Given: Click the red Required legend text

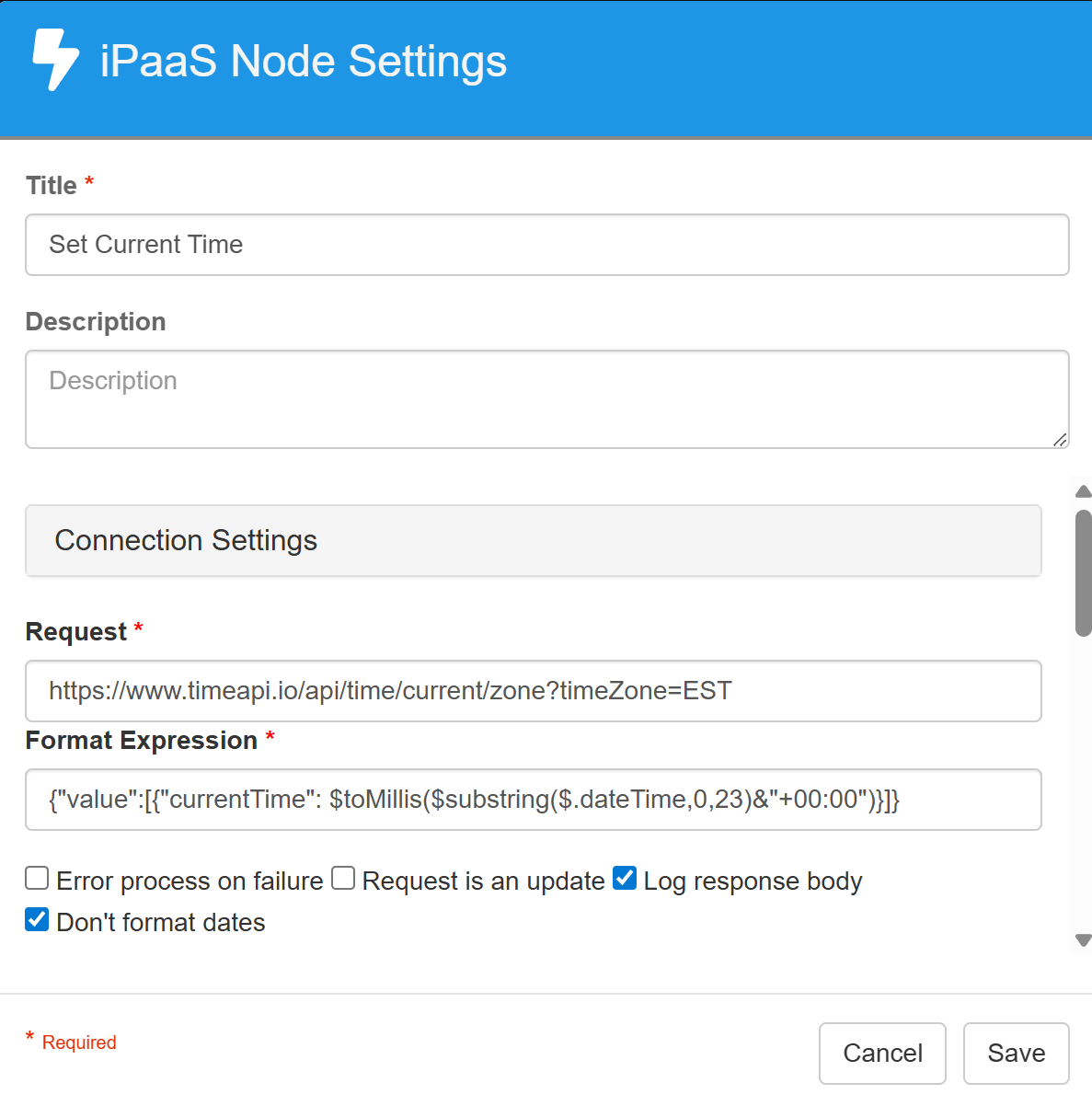Looking at the screenshot, I should pos(79,1043).
